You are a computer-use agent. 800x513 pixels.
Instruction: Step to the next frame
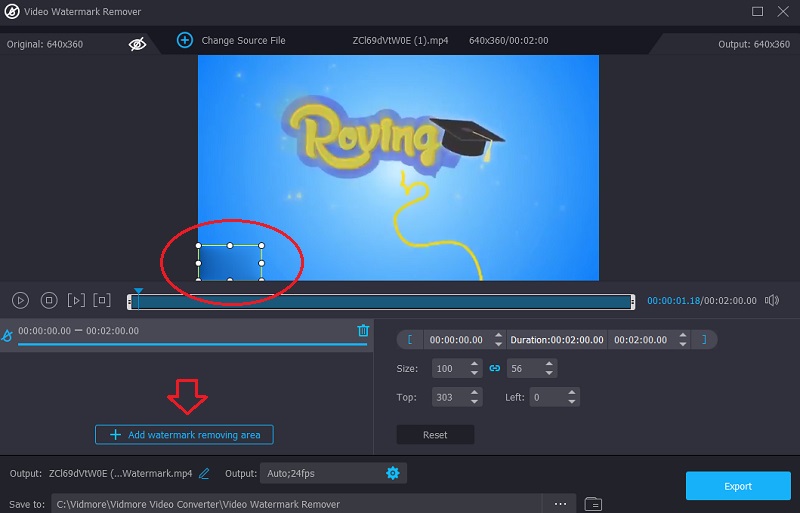click(x=76, y=300)
